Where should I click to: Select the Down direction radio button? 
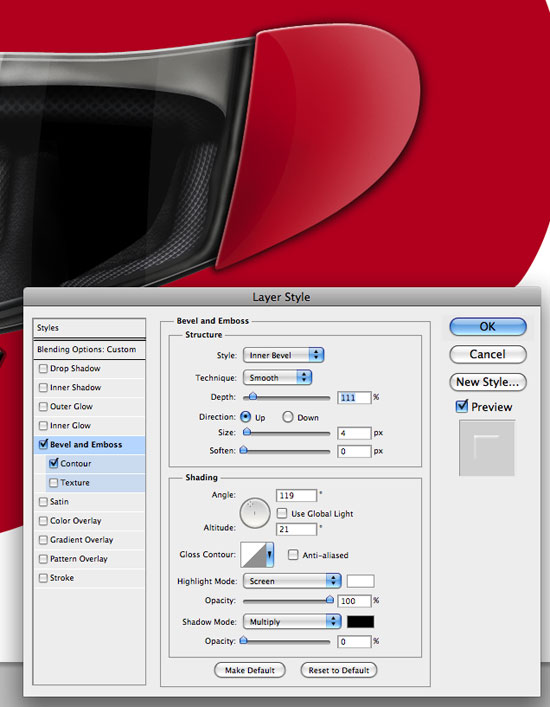tap(288, 417)
